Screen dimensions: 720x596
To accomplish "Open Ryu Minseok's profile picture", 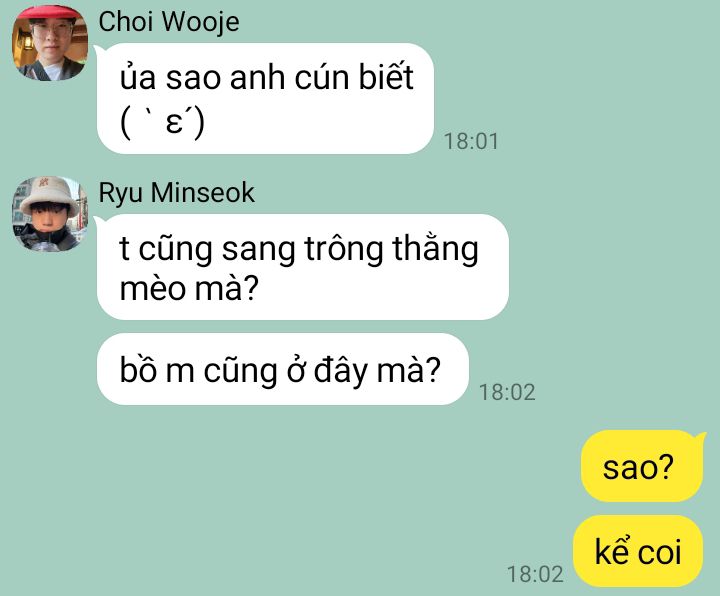I will click(50, 214).
